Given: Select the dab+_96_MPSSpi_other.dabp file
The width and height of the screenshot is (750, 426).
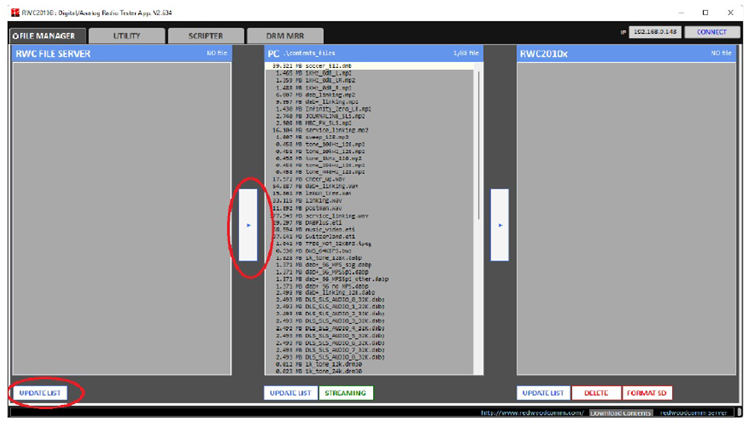Looking at the screenshot, I should pyautogui.click(x=369, y=279).
